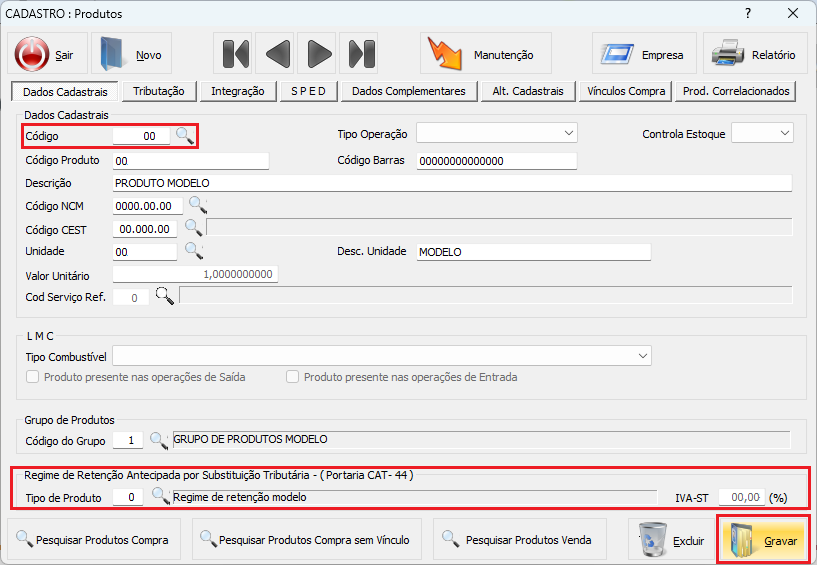Advance to the next record arrow
Screen dimensions: 817x565
tap(319, 54)
